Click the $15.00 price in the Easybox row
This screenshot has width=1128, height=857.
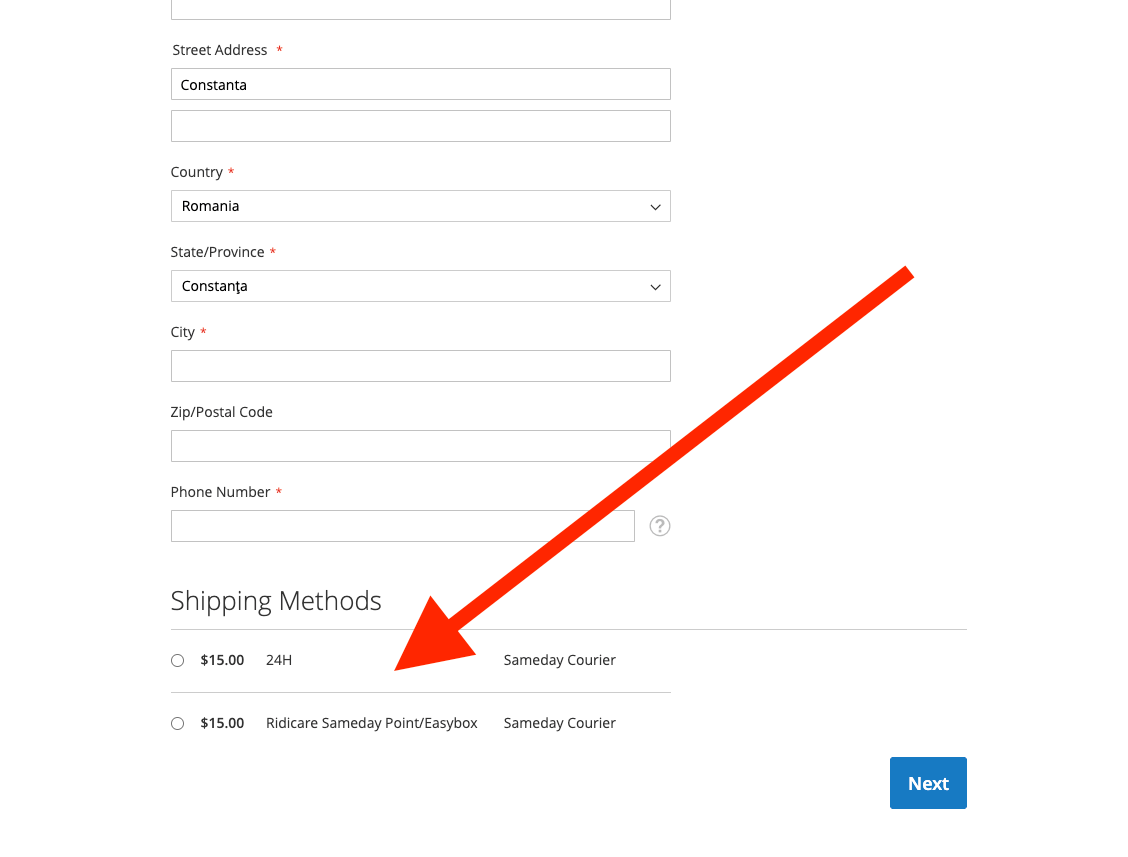222,723
